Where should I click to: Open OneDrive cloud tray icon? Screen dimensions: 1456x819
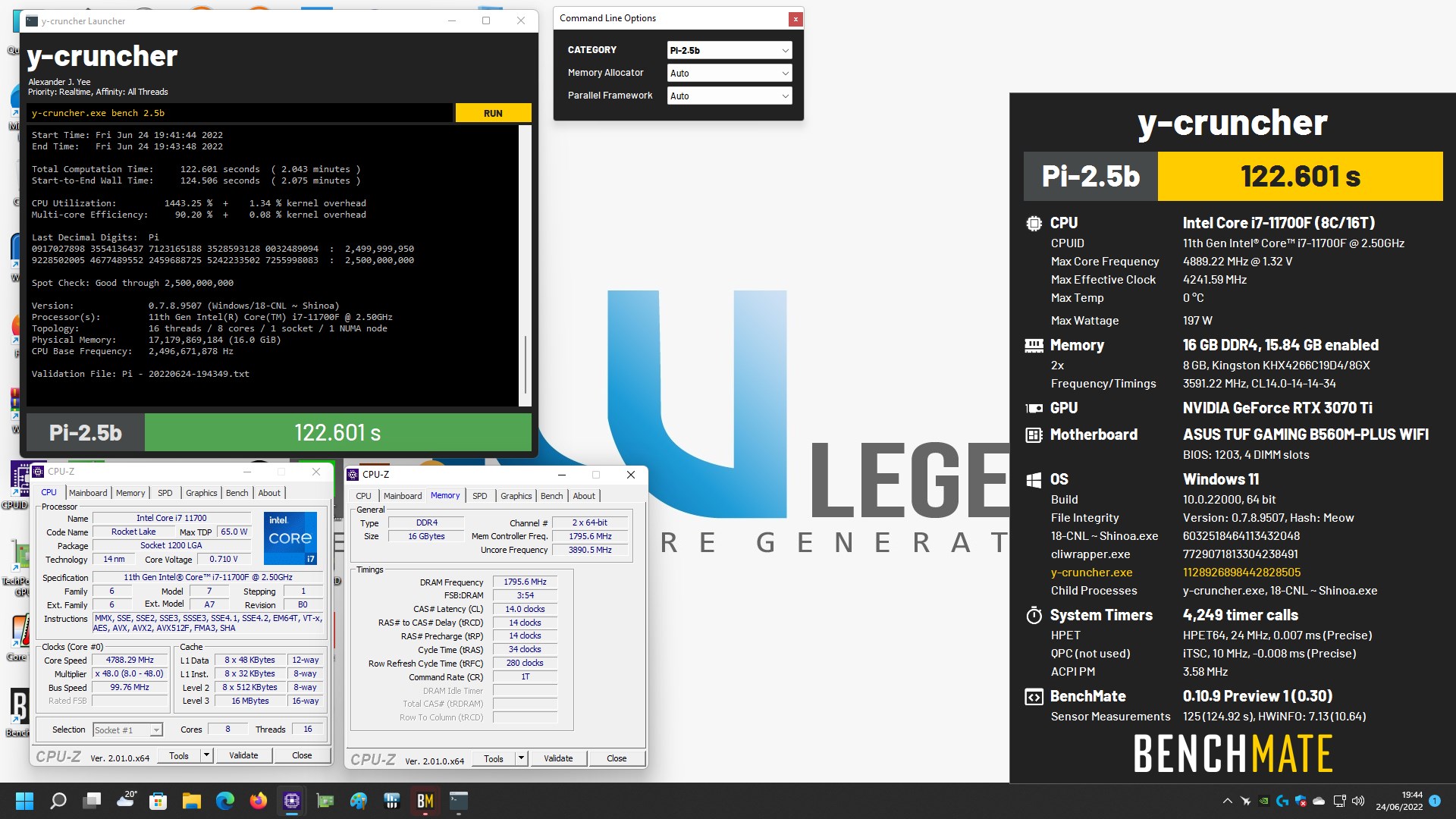click(1319, 801)
